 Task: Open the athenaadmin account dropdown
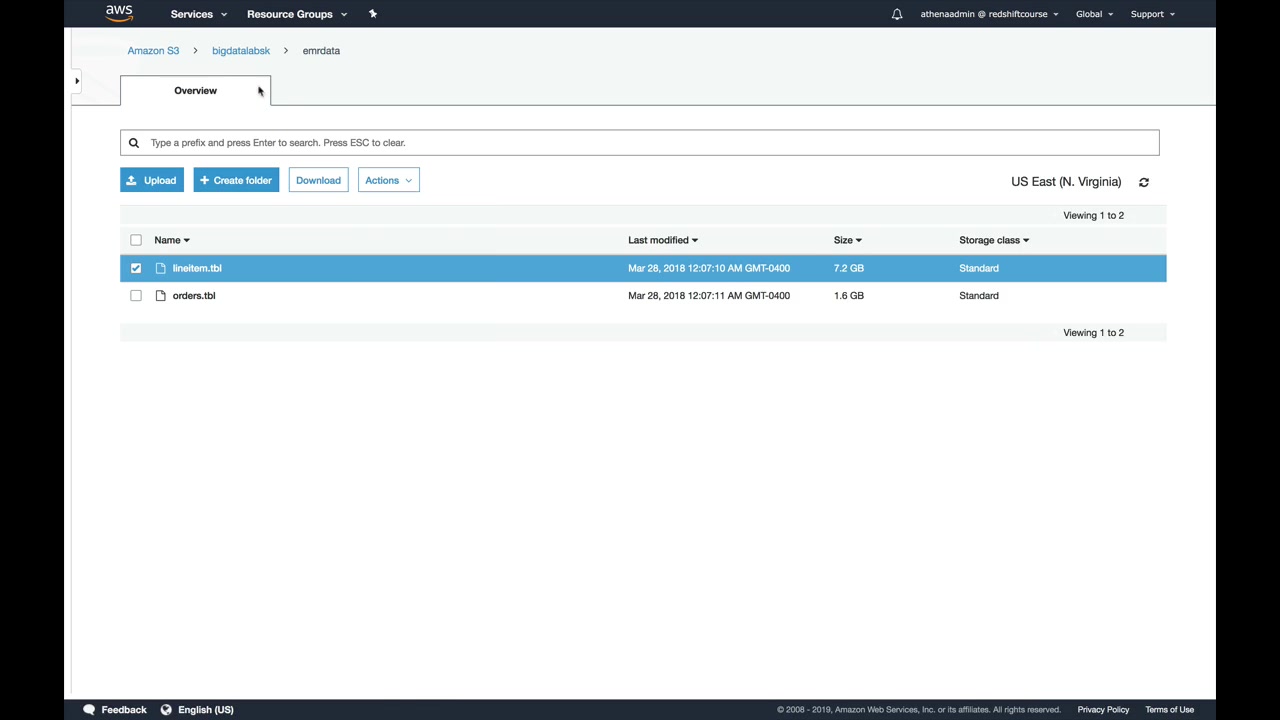(989, 14)
